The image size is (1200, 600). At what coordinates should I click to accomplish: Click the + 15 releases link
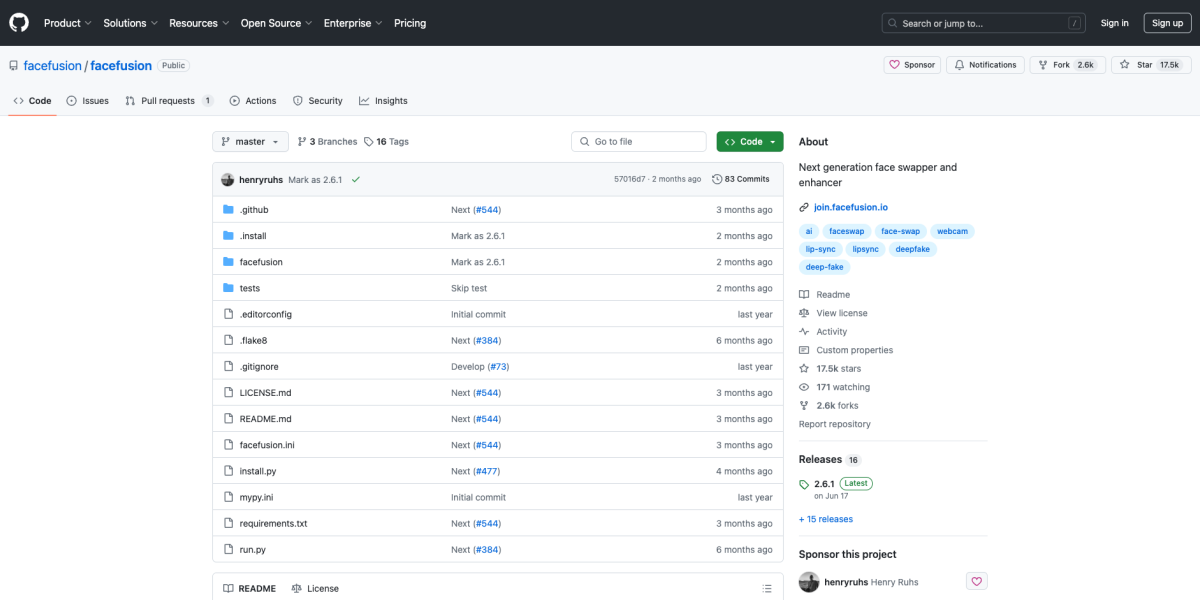tap(825, 519)
